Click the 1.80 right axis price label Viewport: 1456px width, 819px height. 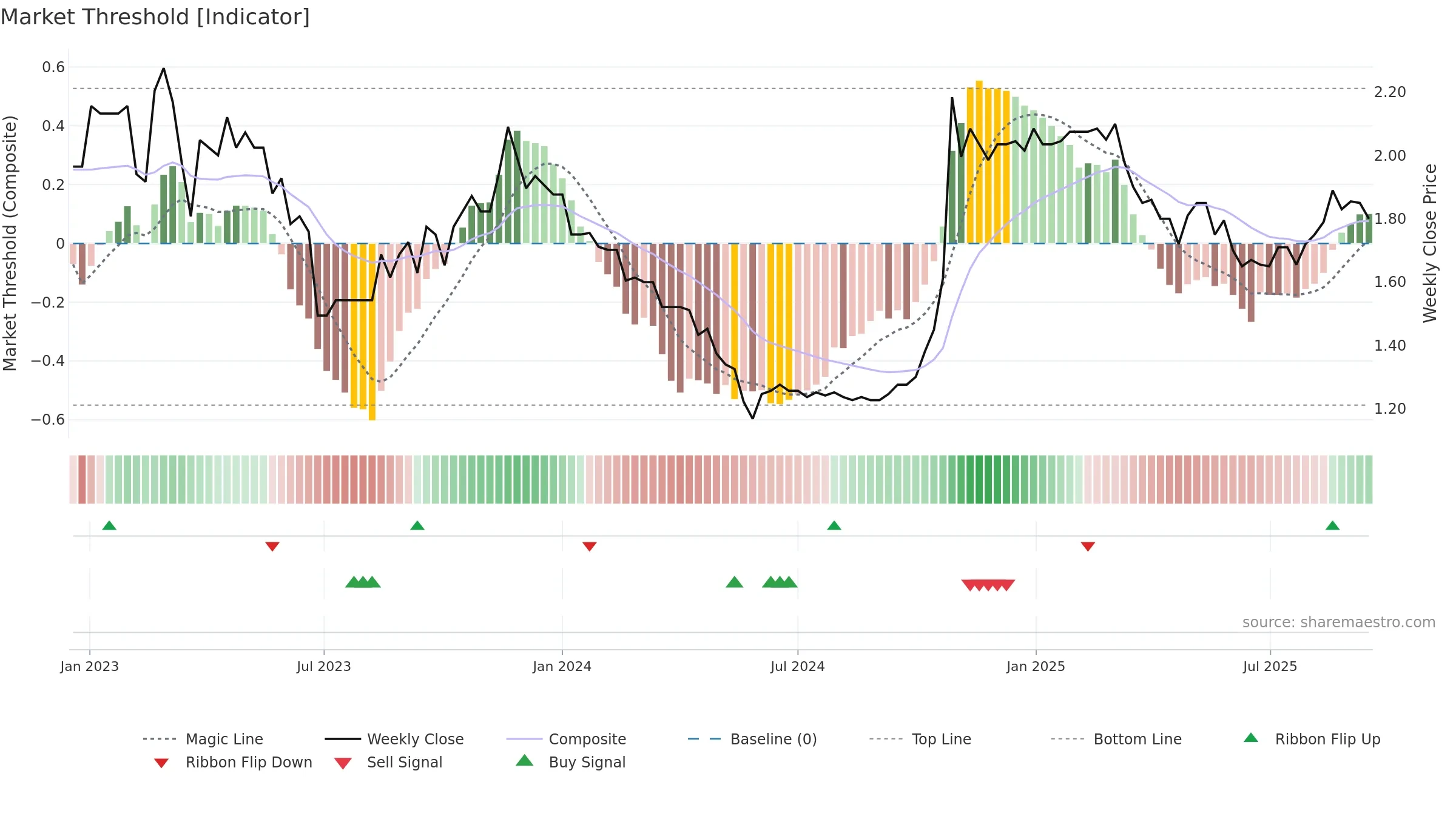coord(1390,219)
